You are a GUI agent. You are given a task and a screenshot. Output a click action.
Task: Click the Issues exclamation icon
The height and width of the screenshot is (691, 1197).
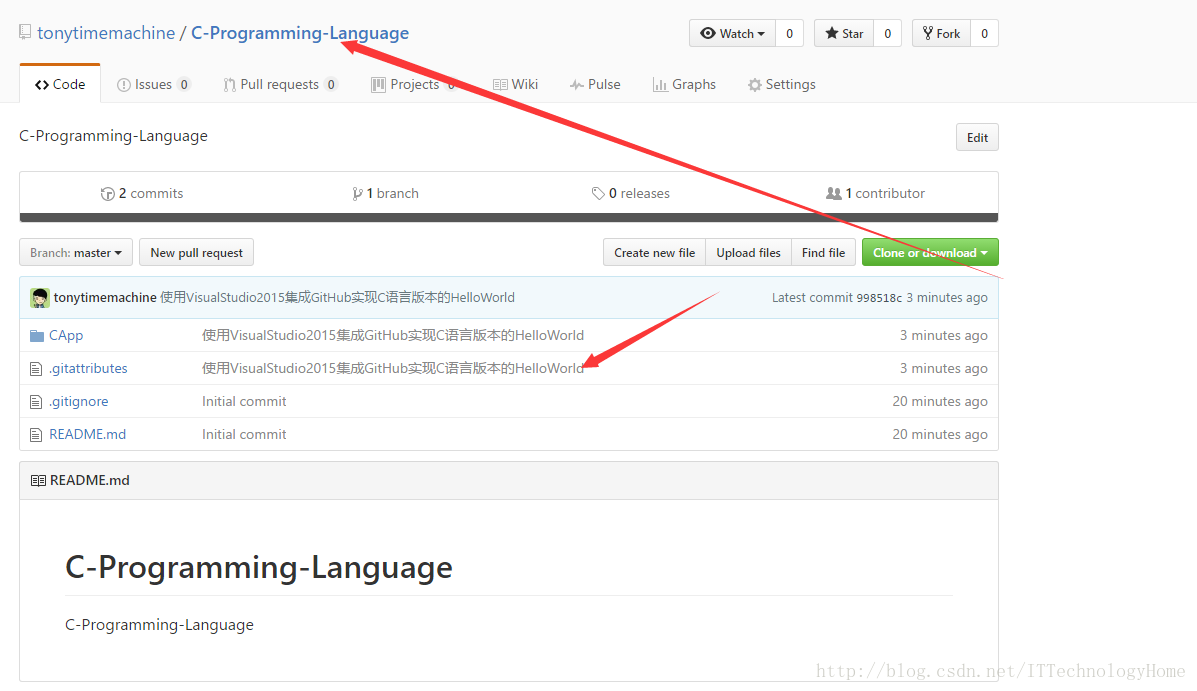pos(124,85)
